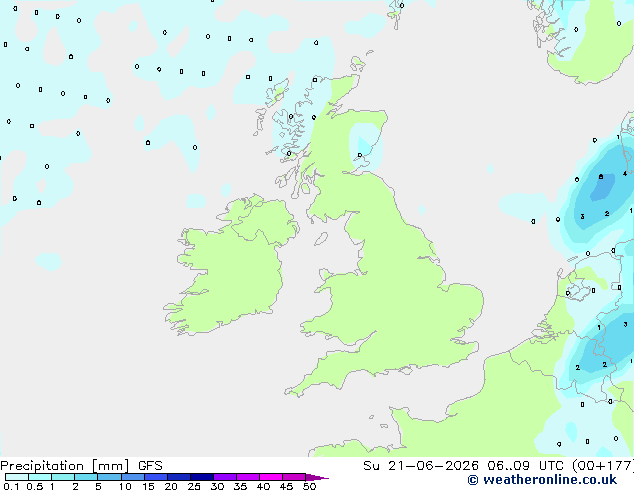The height and width of the screenshot is (490, 634).
Task: Click the 'GFS' model label
Action: (x=150, y=466)
